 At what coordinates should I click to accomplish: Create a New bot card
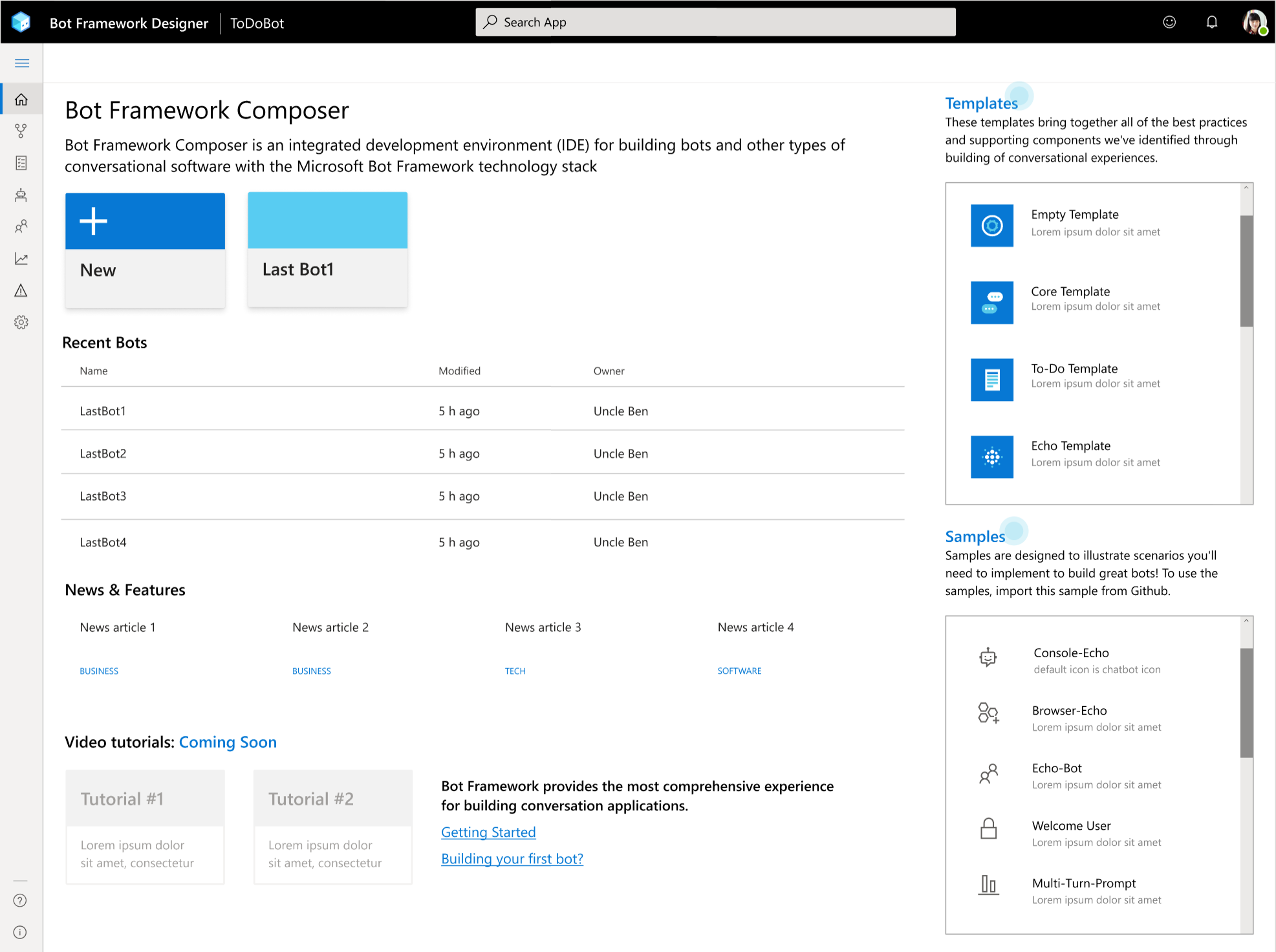(x=145, y=250)
